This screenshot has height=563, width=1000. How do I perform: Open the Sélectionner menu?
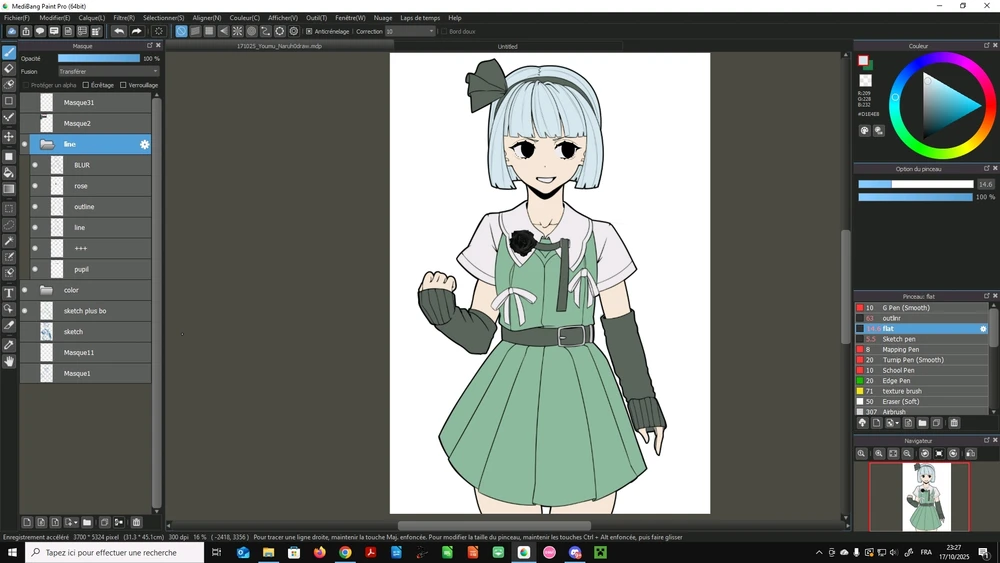pyautogui.click(x=163, y=18)
